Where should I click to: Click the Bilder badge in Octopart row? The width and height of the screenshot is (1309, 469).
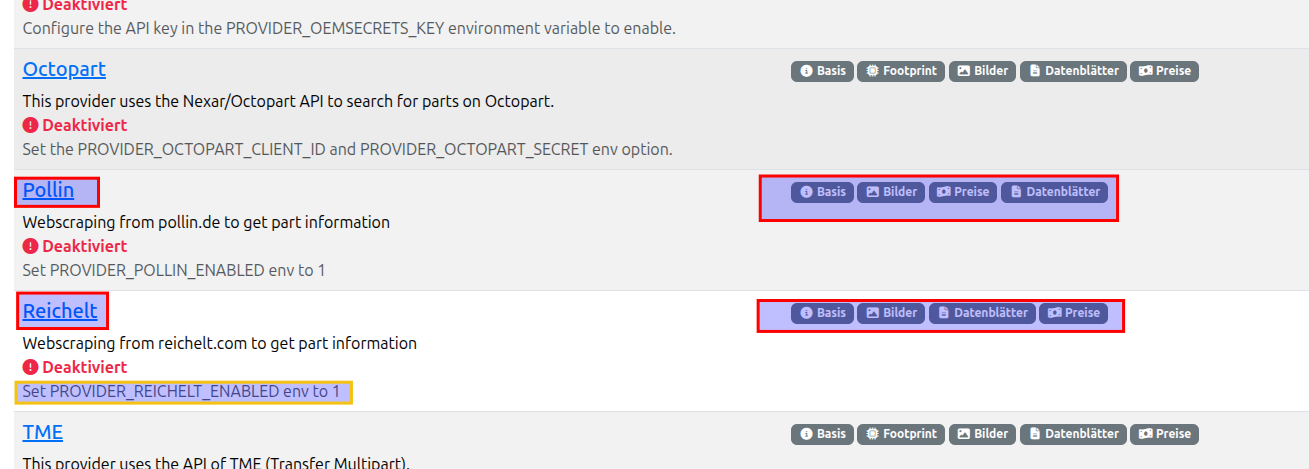pos(983,71)
